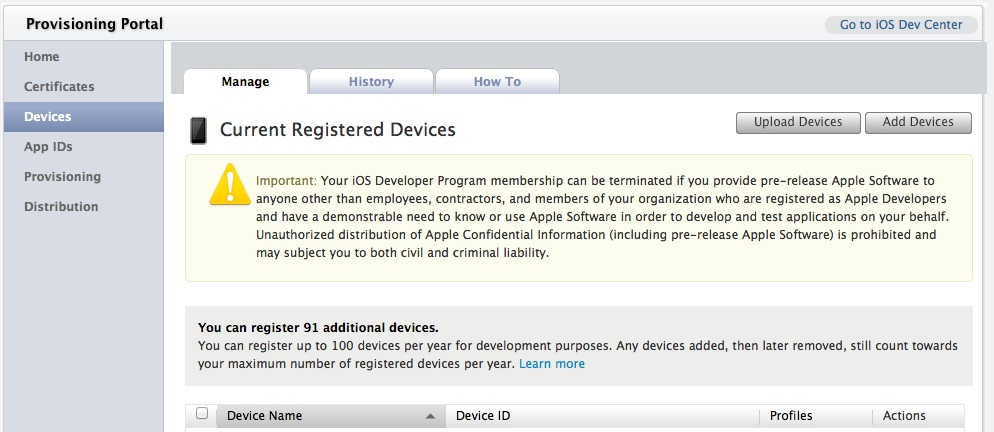Click the Provisioning Portal title
Viewport: 994px width, 432px height.
94,24
